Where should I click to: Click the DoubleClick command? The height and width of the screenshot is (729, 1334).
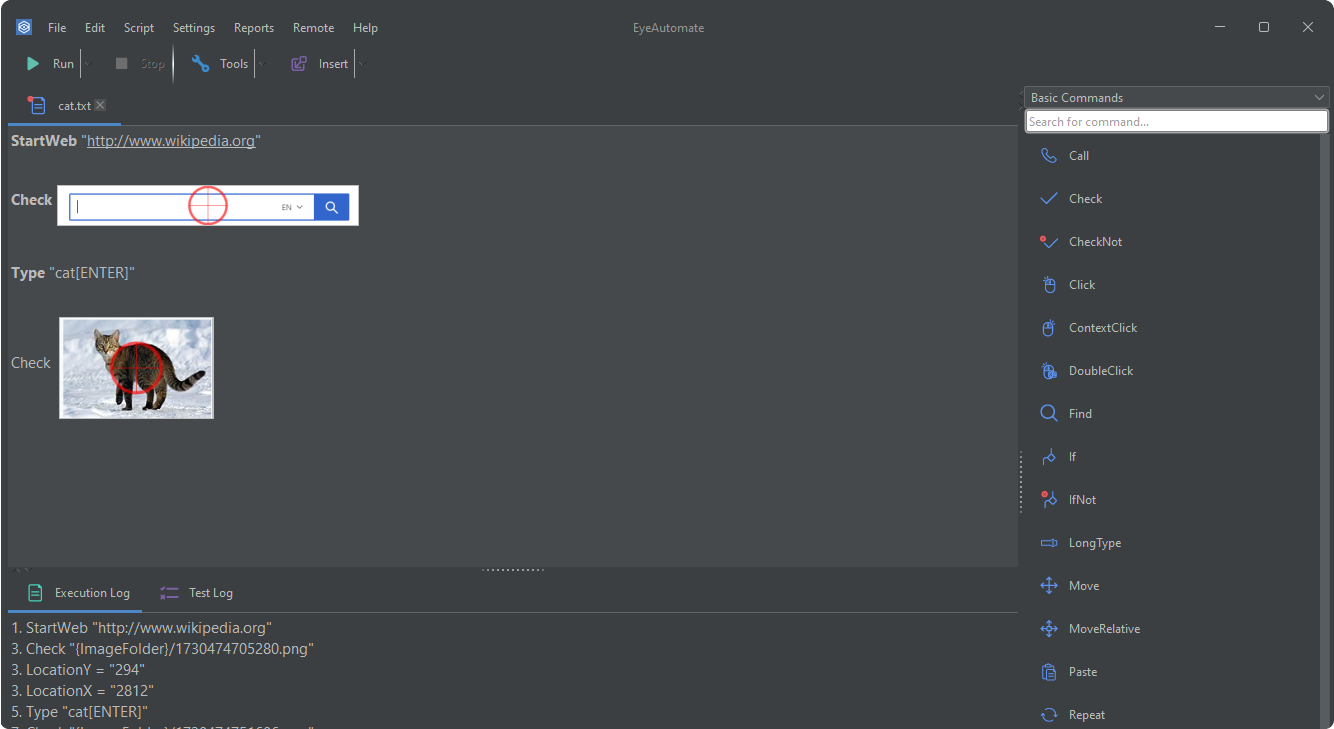tap(1100, 371)
